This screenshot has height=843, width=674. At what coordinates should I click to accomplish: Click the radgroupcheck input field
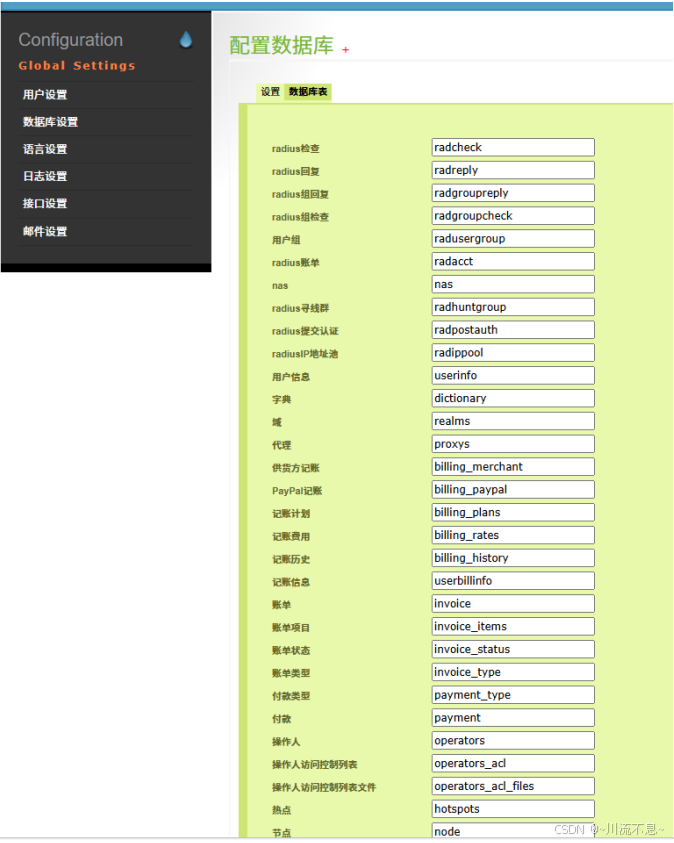coord(513,216)
